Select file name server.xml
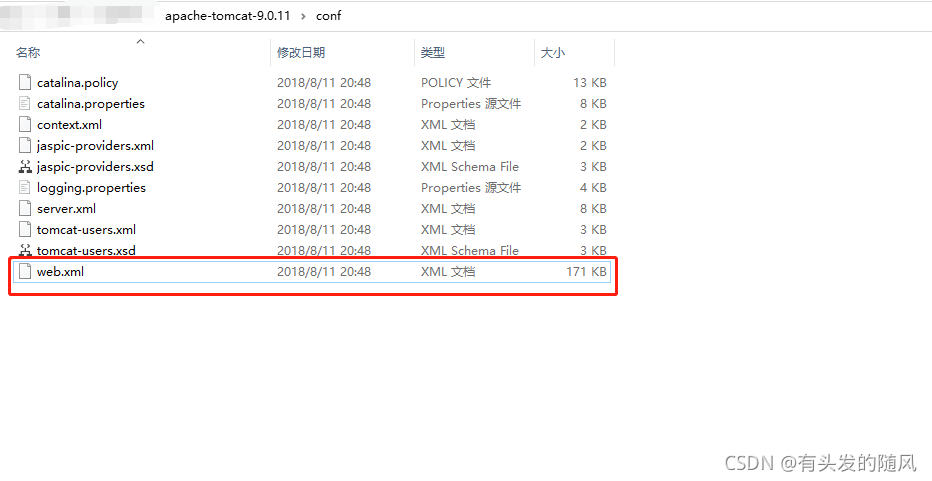Viewport: 932px width, 481px height. click(67, 209)
